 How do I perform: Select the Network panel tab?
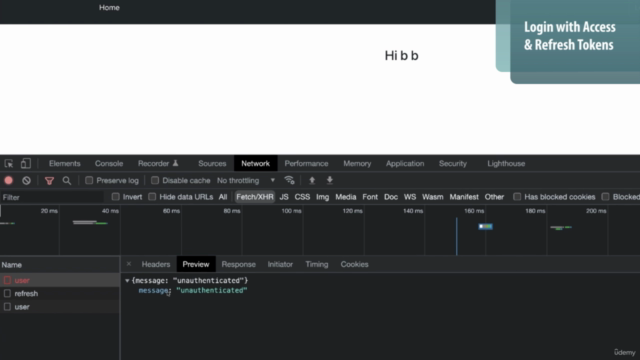point(256,164)
